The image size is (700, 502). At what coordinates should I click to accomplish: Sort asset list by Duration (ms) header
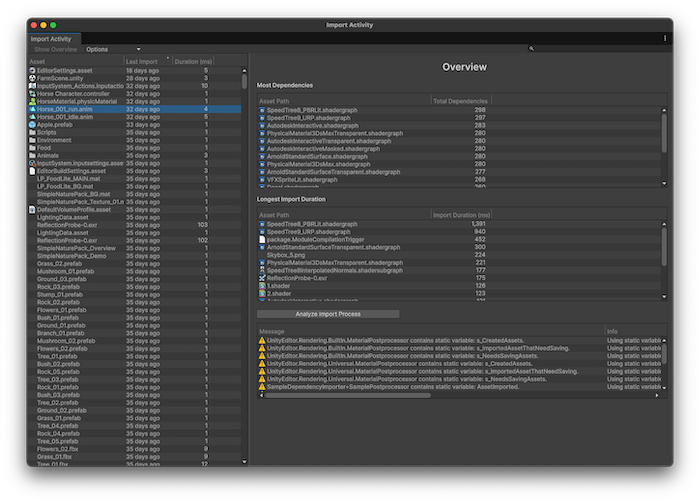pos(193,61)
